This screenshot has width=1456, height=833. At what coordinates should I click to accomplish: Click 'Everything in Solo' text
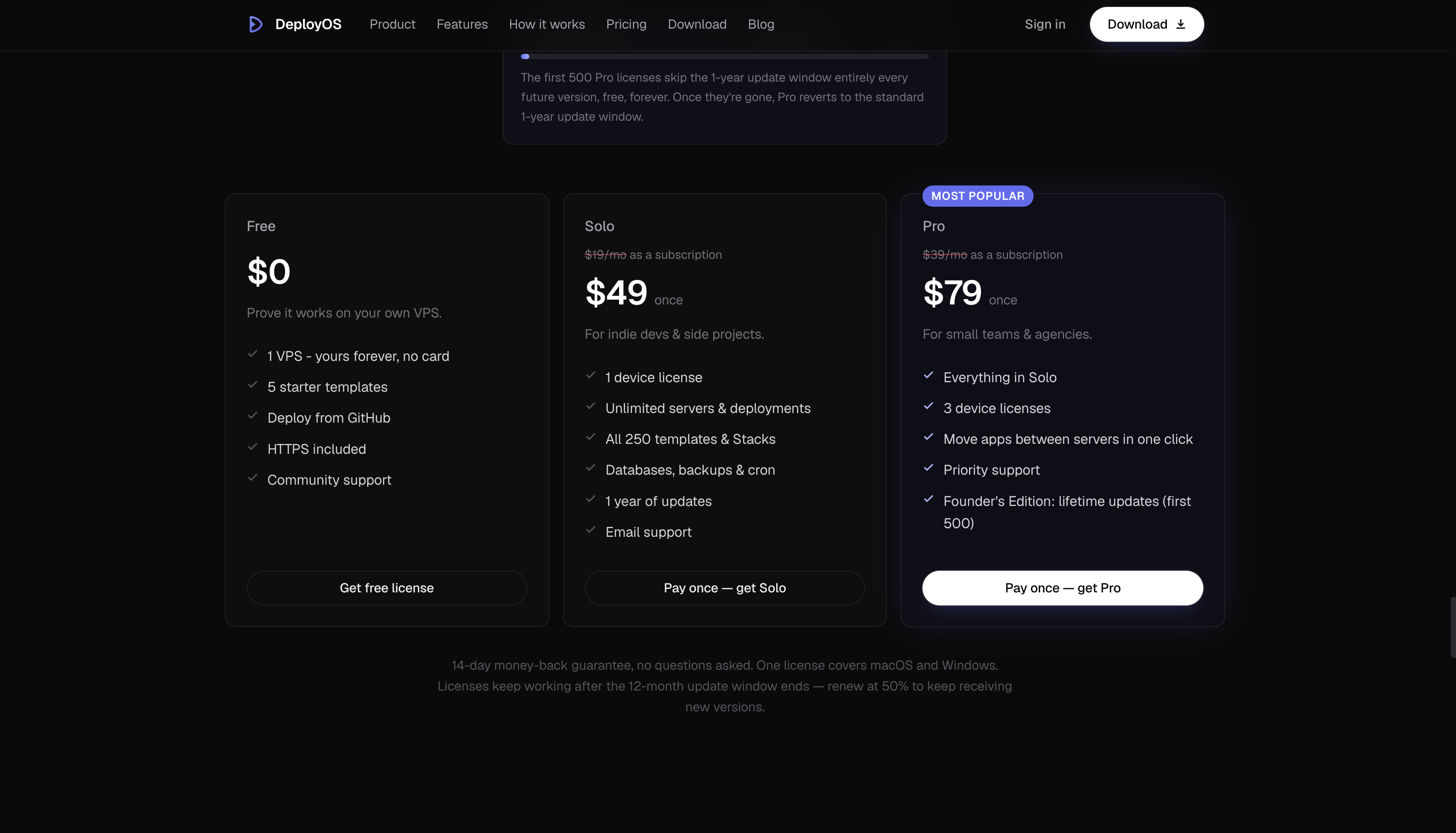(1000, 377)
